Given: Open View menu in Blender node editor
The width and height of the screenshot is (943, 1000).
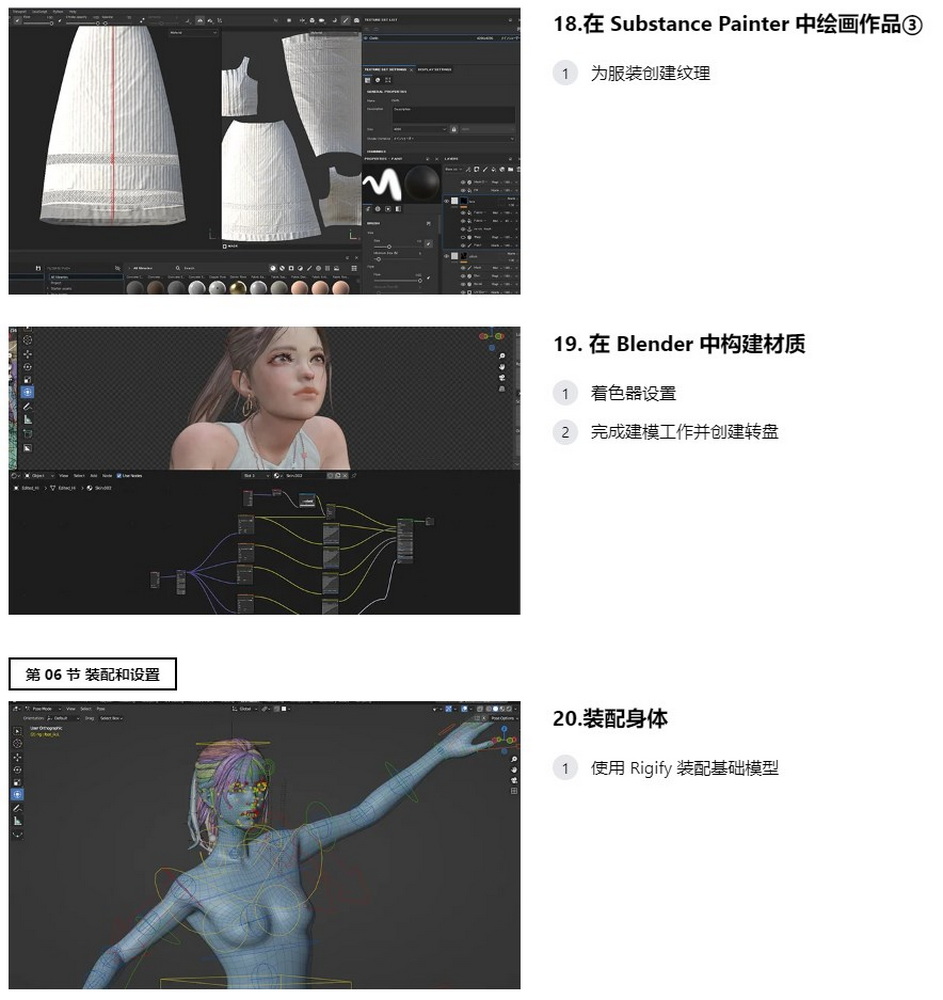Looking at the screenshot, I should coord(64,476).
